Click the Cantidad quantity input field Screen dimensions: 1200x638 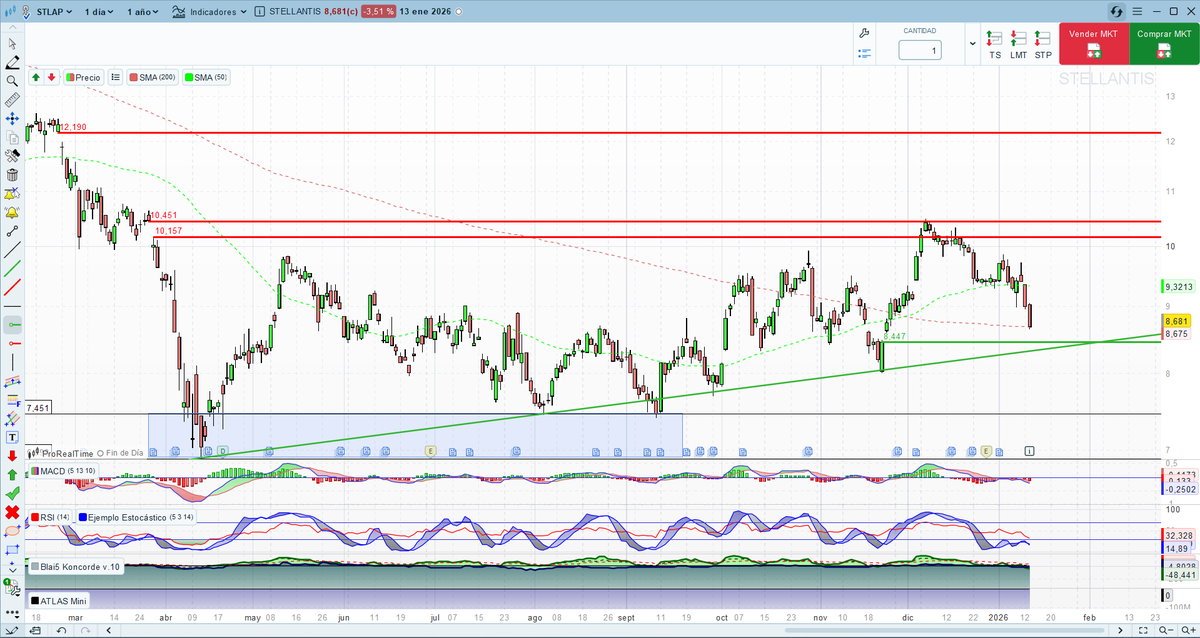(919, 50)
